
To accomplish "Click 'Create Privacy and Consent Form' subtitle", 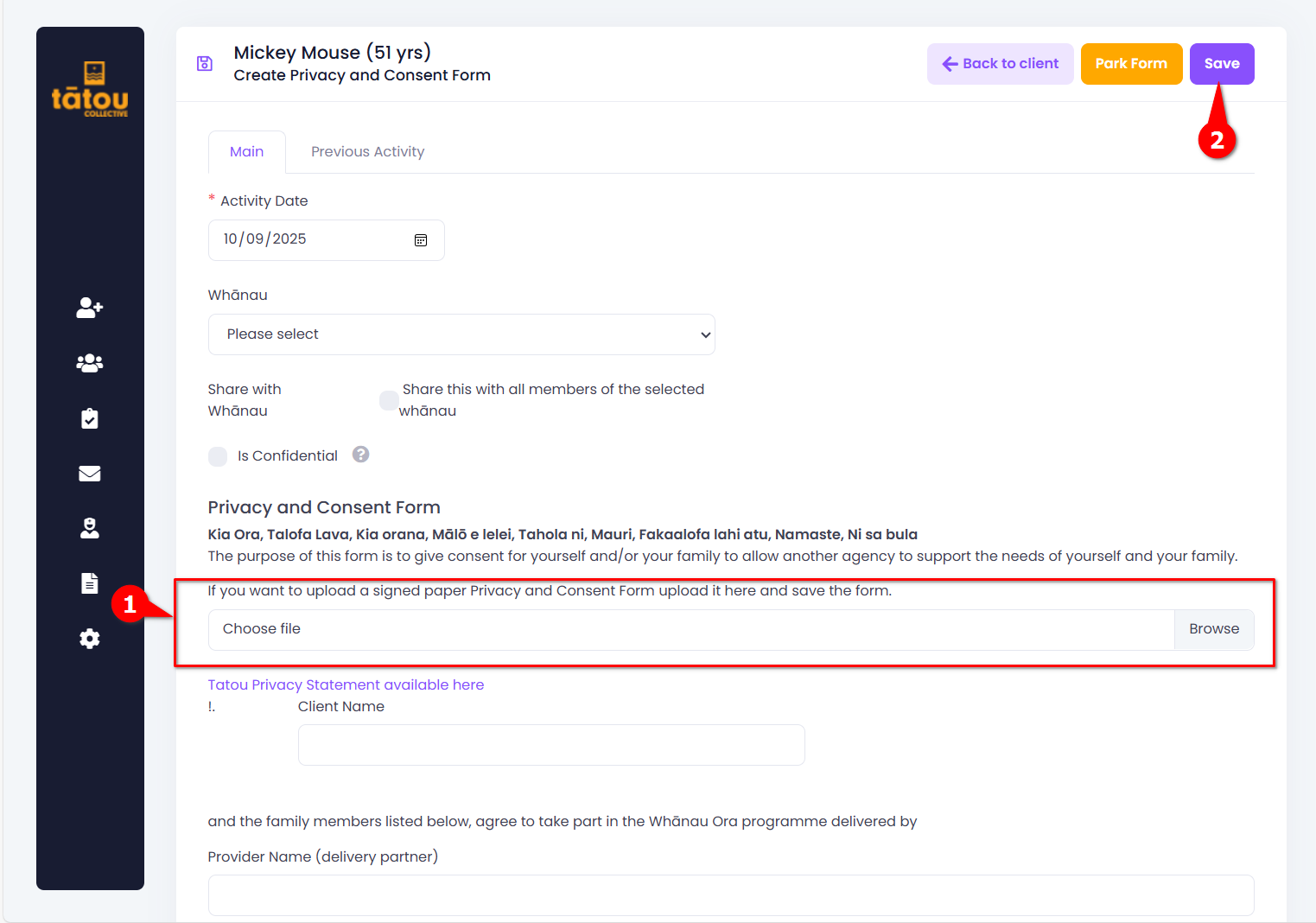I will pos(362,76).
